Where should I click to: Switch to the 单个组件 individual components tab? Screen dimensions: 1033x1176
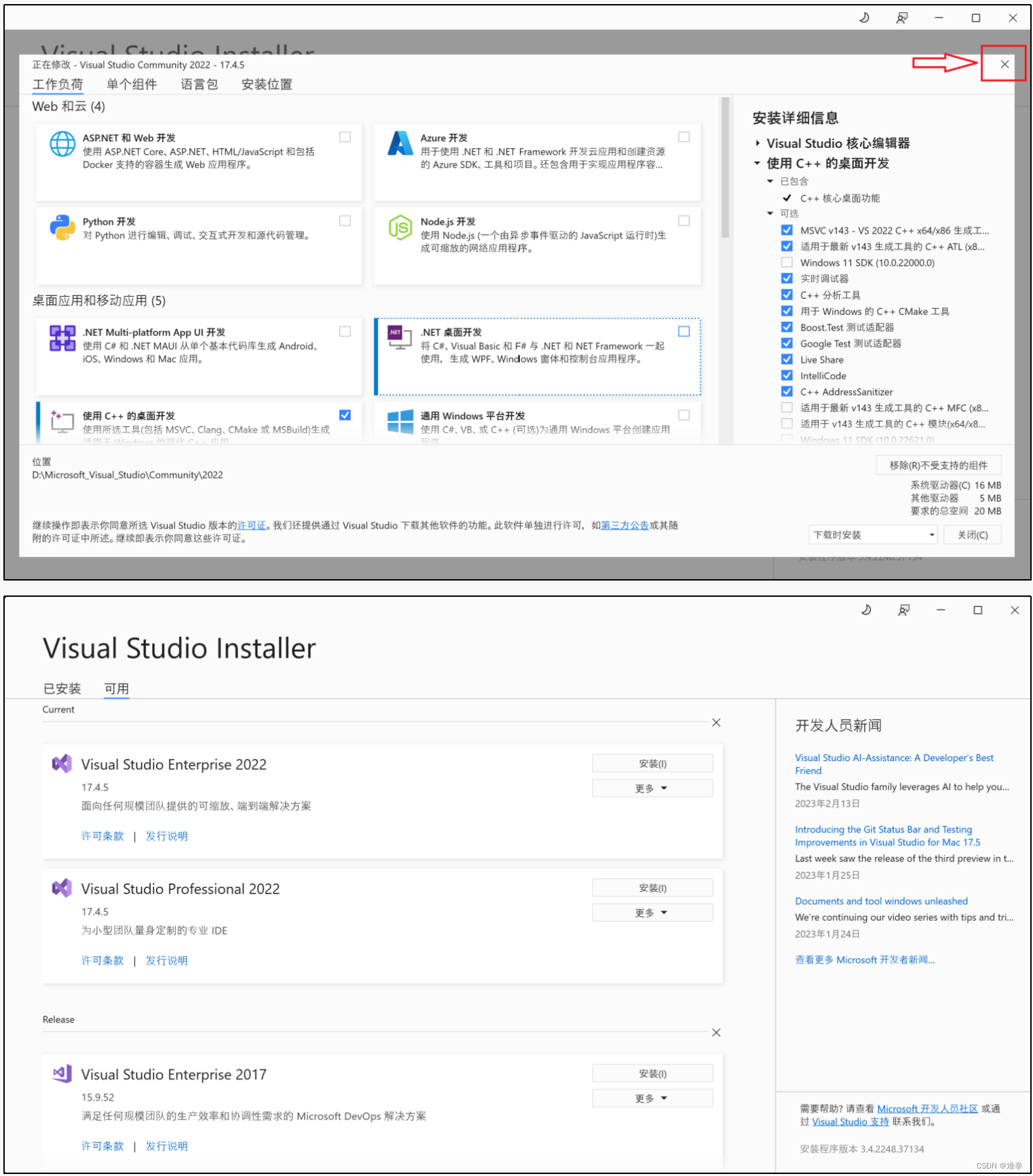coord(132,84)
